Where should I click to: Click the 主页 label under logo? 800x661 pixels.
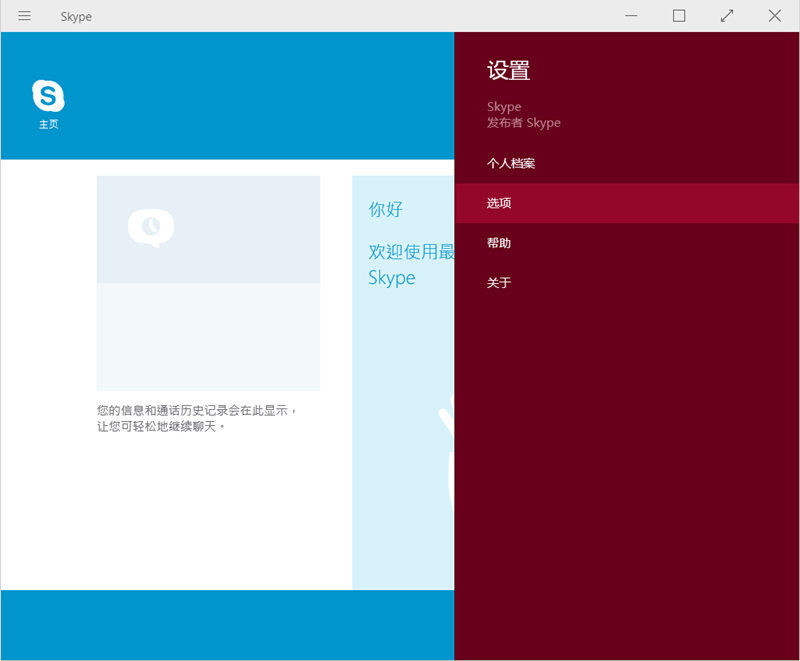tap(48, 124)
